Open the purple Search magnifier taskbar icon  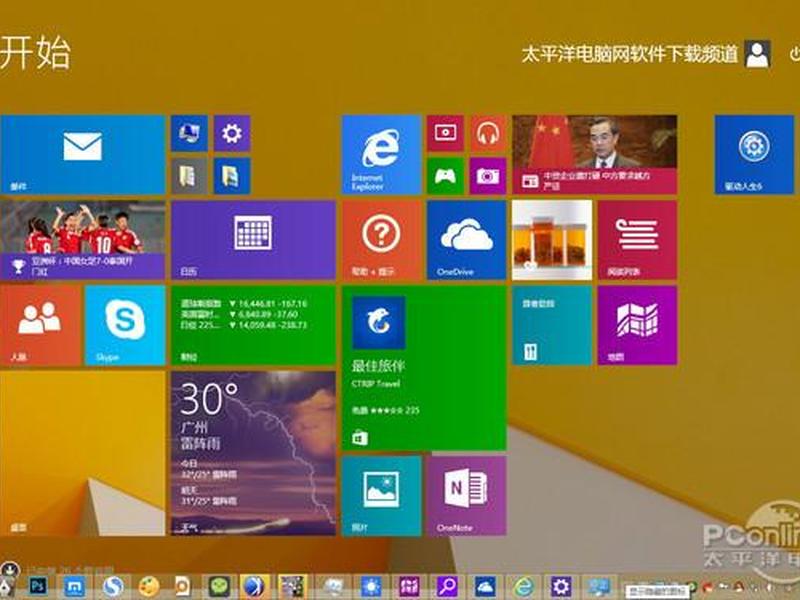point(447,587)
